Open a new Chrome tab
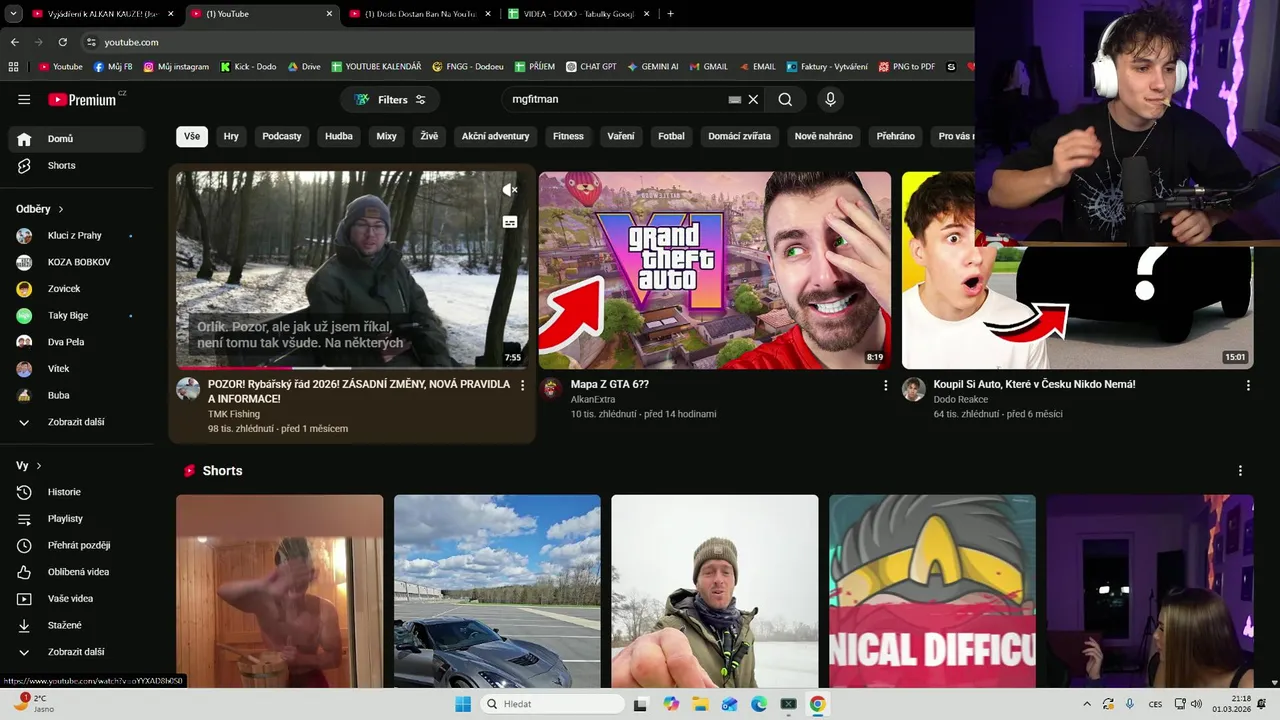 tap(670, 14)
